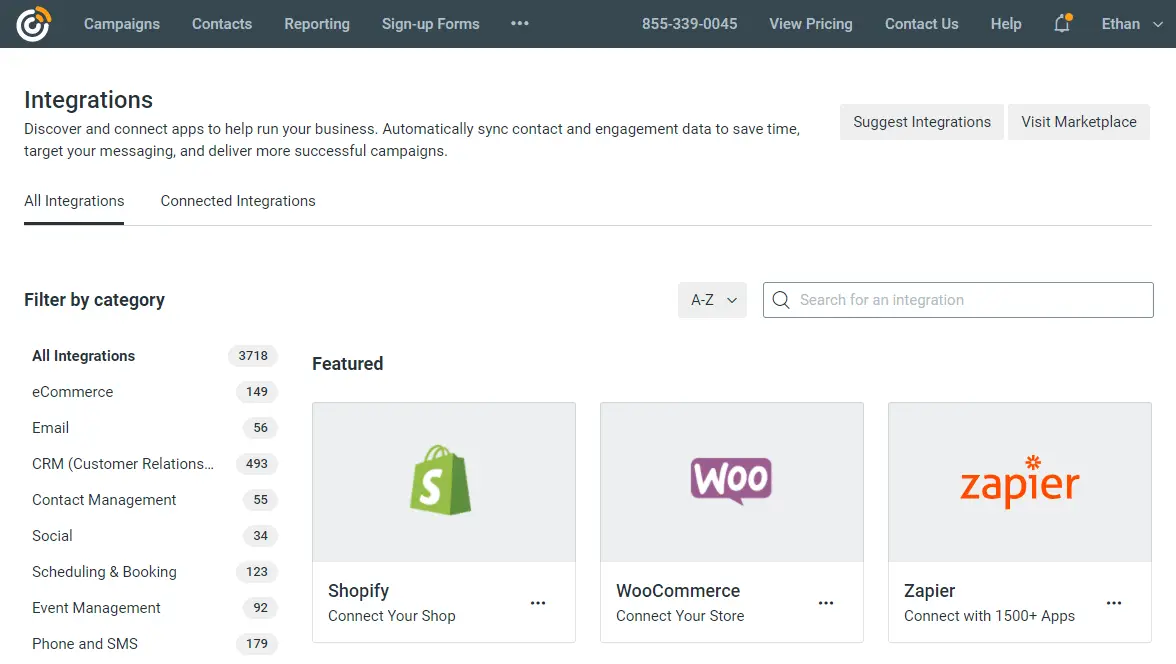Click the 3718 count badge
1176x664 pixels.
[x=253, y=356]
